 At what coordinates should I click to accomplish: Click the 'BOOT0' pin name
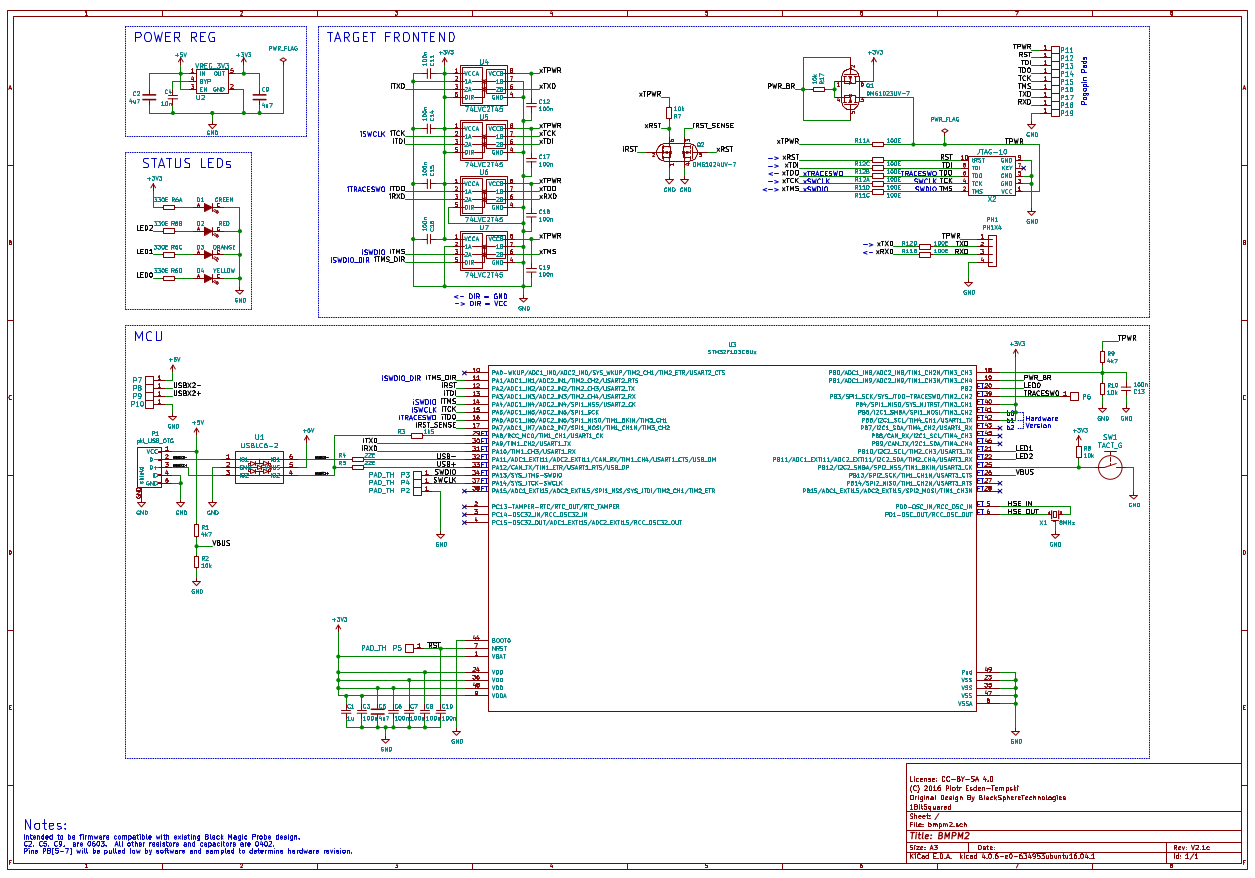(502, 640)
